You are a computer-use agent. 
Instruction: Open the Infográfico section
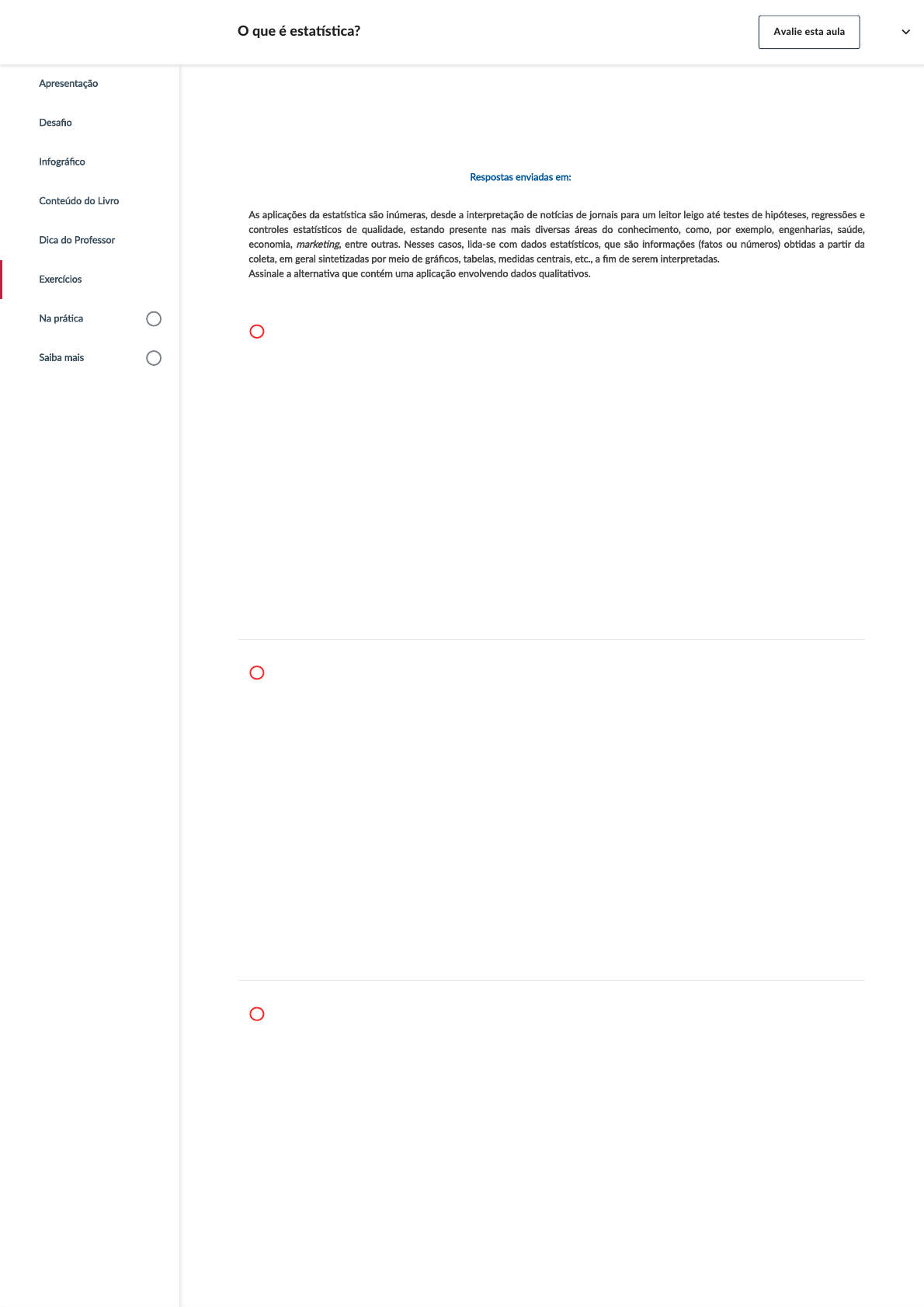point(62,162)
